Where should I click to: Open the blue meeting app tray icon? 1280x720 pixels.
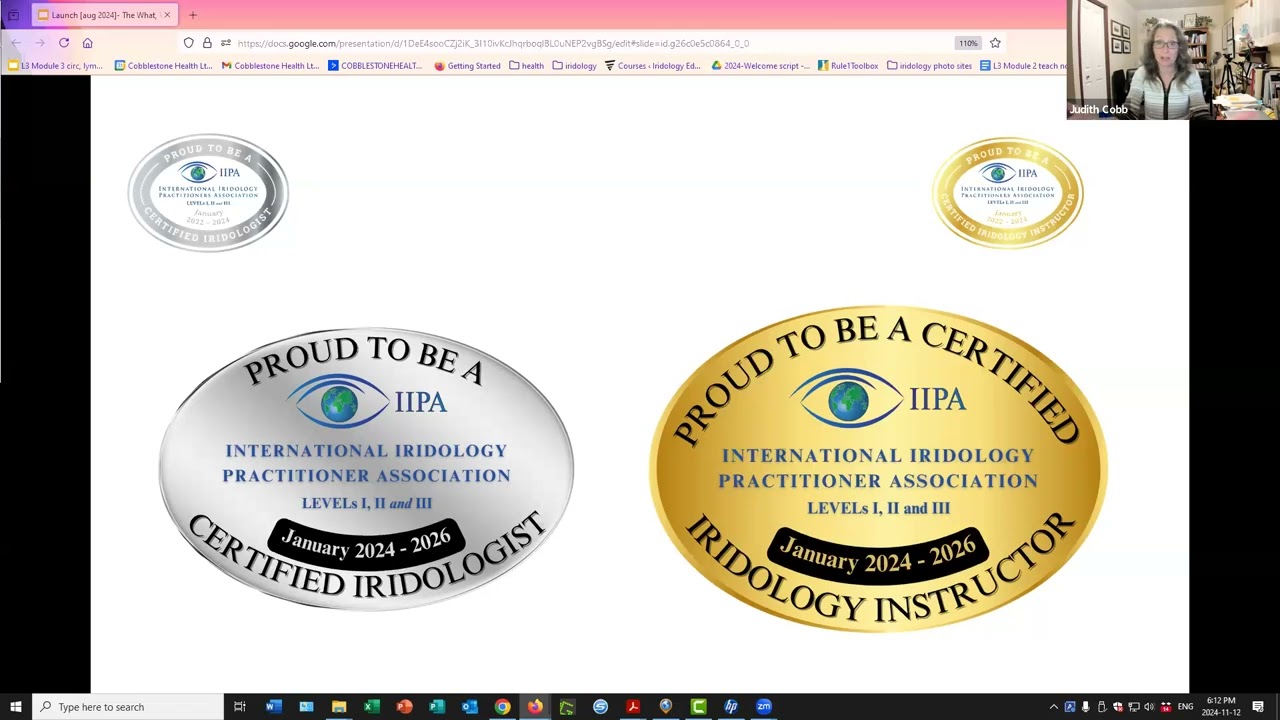[1070, 707]
